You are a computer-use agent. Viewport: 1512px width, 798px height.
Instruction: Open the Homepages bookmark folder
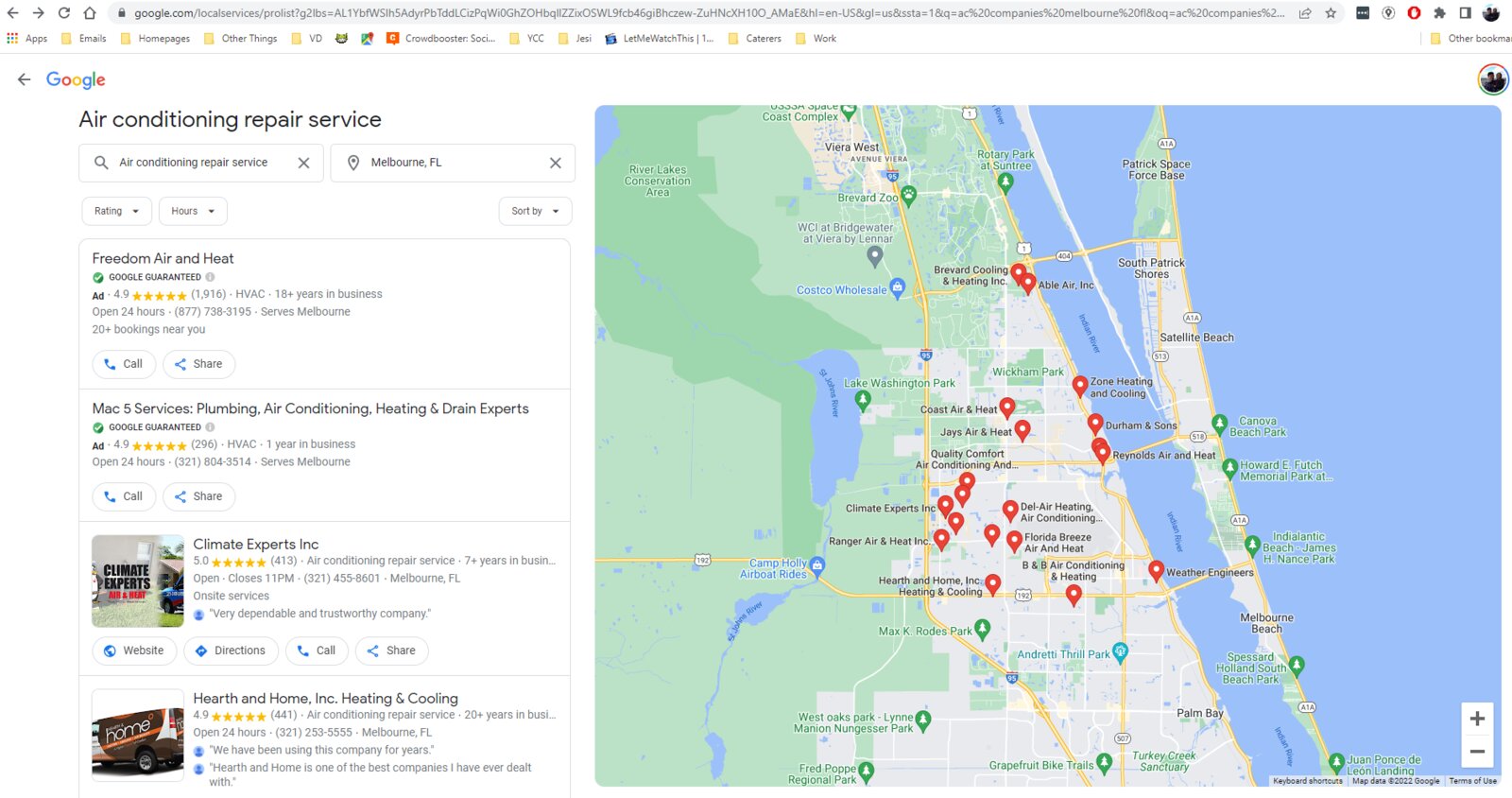point(156,39)
